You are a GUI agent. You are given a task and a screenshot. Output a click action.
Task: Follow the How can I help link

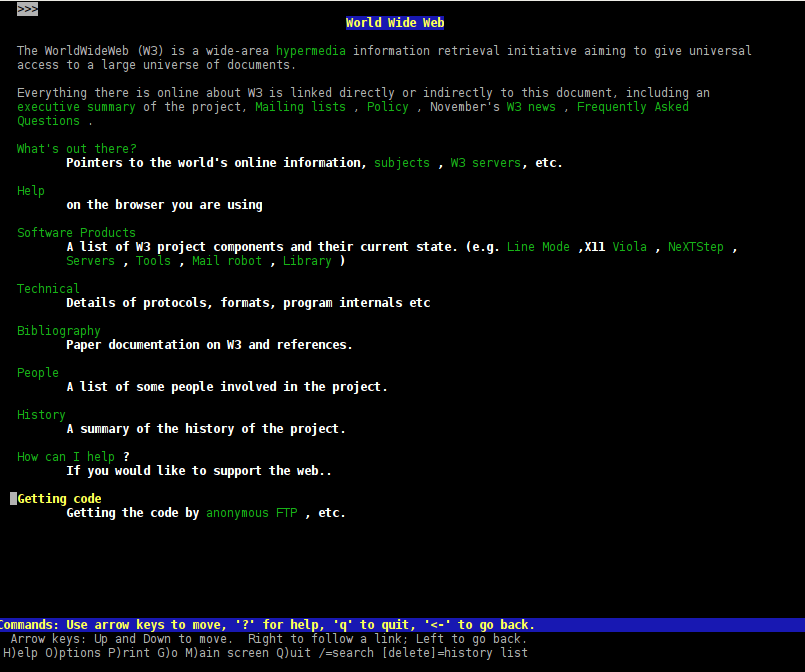pos(66,457)
